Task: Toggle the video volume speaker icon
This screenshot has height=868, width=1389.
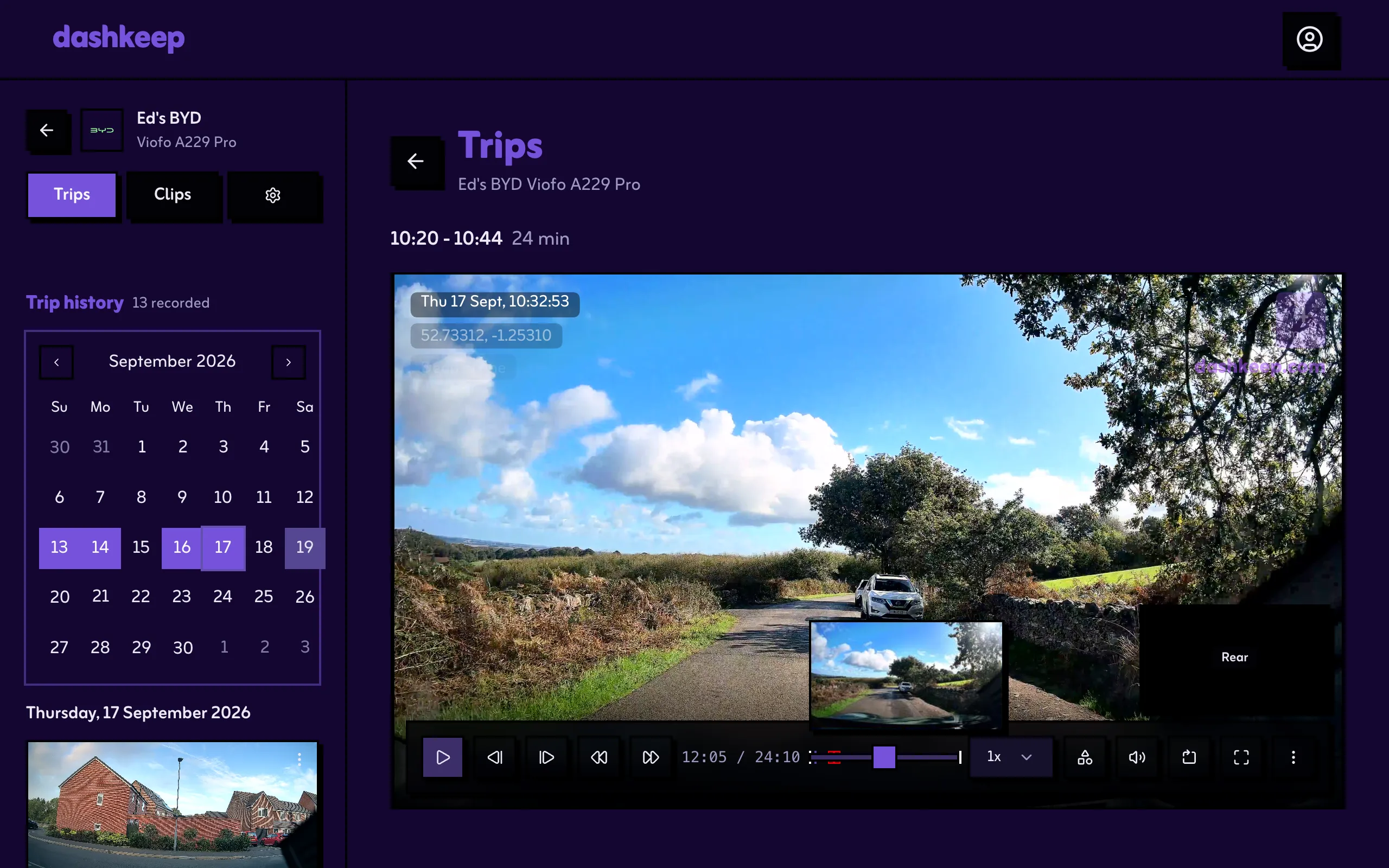Action: (1137, 757)
